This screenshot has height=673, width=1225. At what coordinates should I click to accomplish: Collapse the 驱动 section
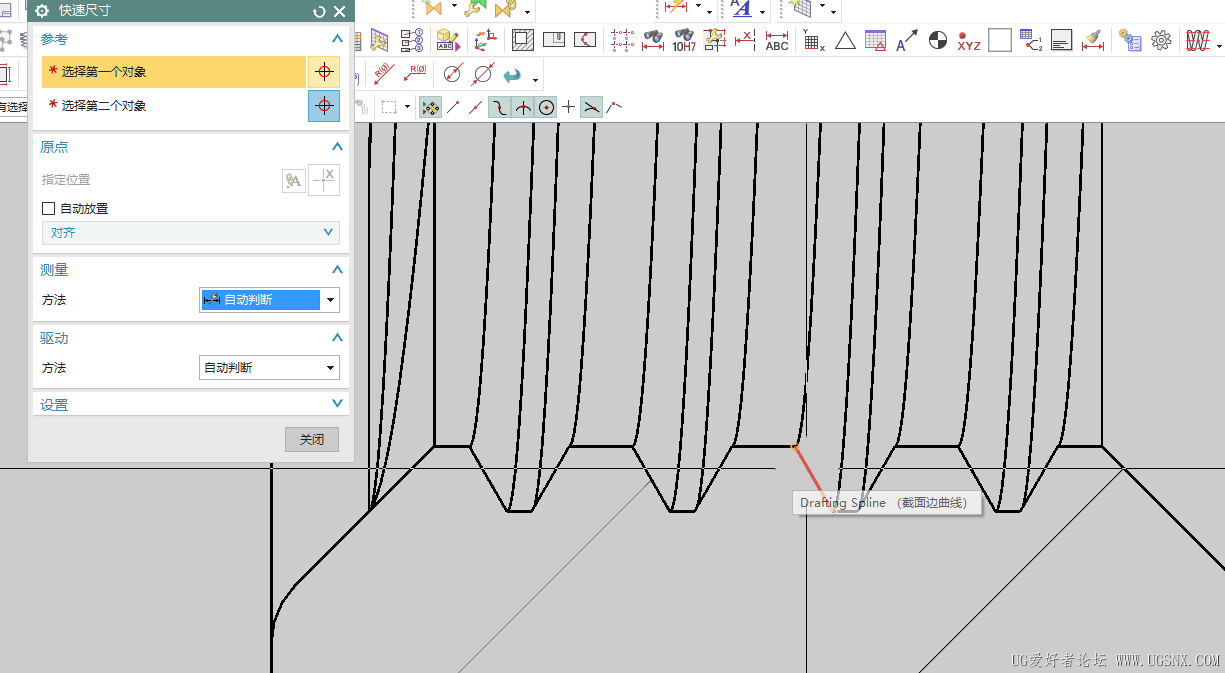pos(337,338)
